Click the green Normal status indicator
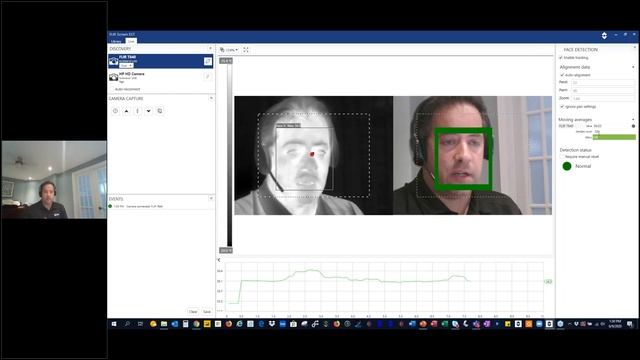Viewport: 640px width, 360px height. click(567, 166)
